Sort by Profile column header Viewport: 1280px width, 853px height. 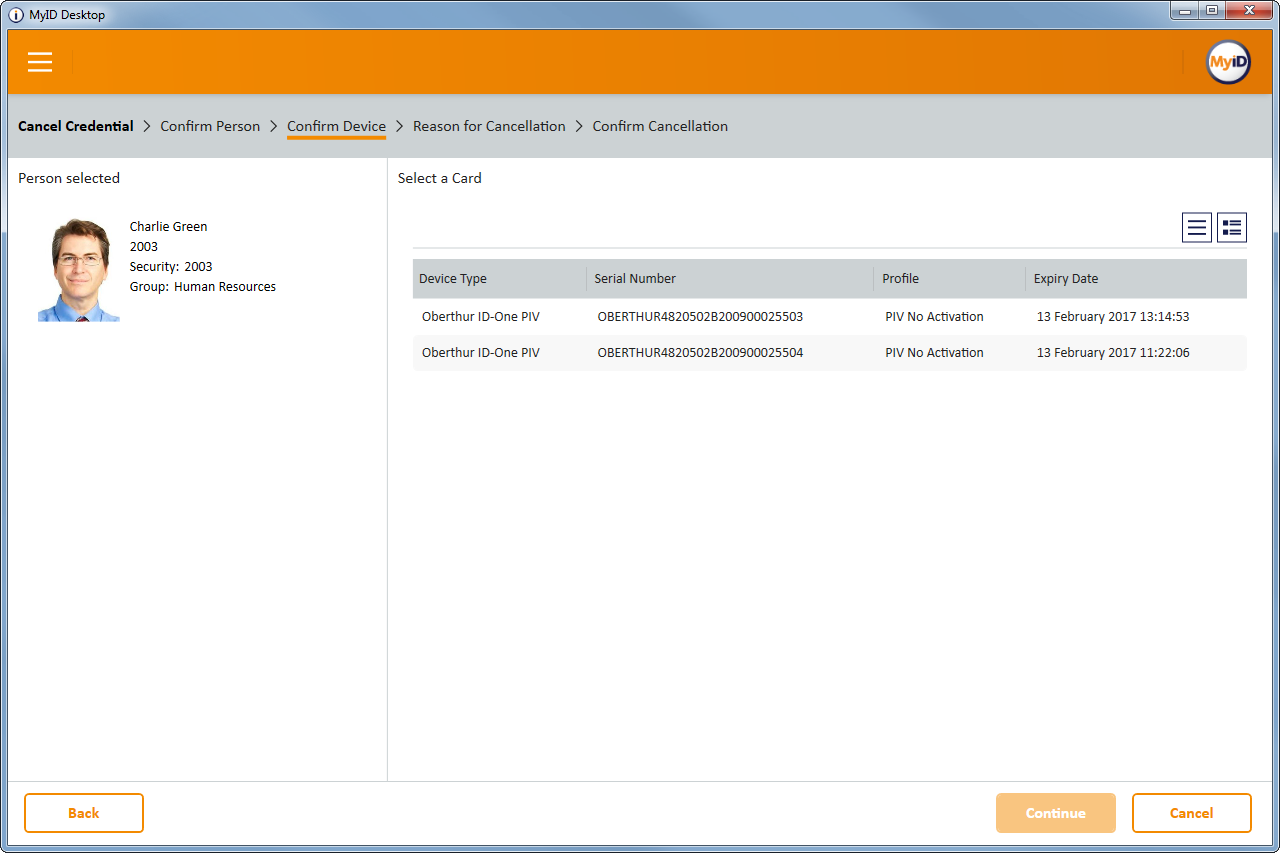900,279
